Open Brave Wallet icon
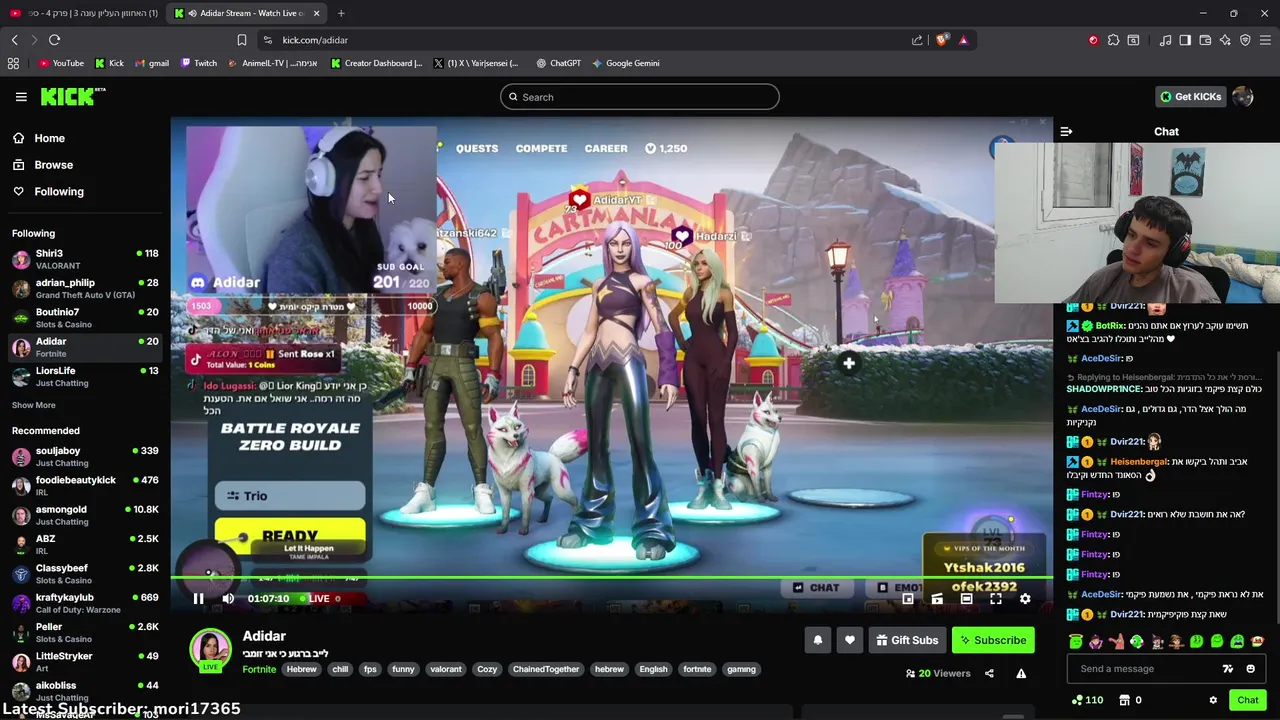Screen dimensions: 1280x720 [1205, 40]
